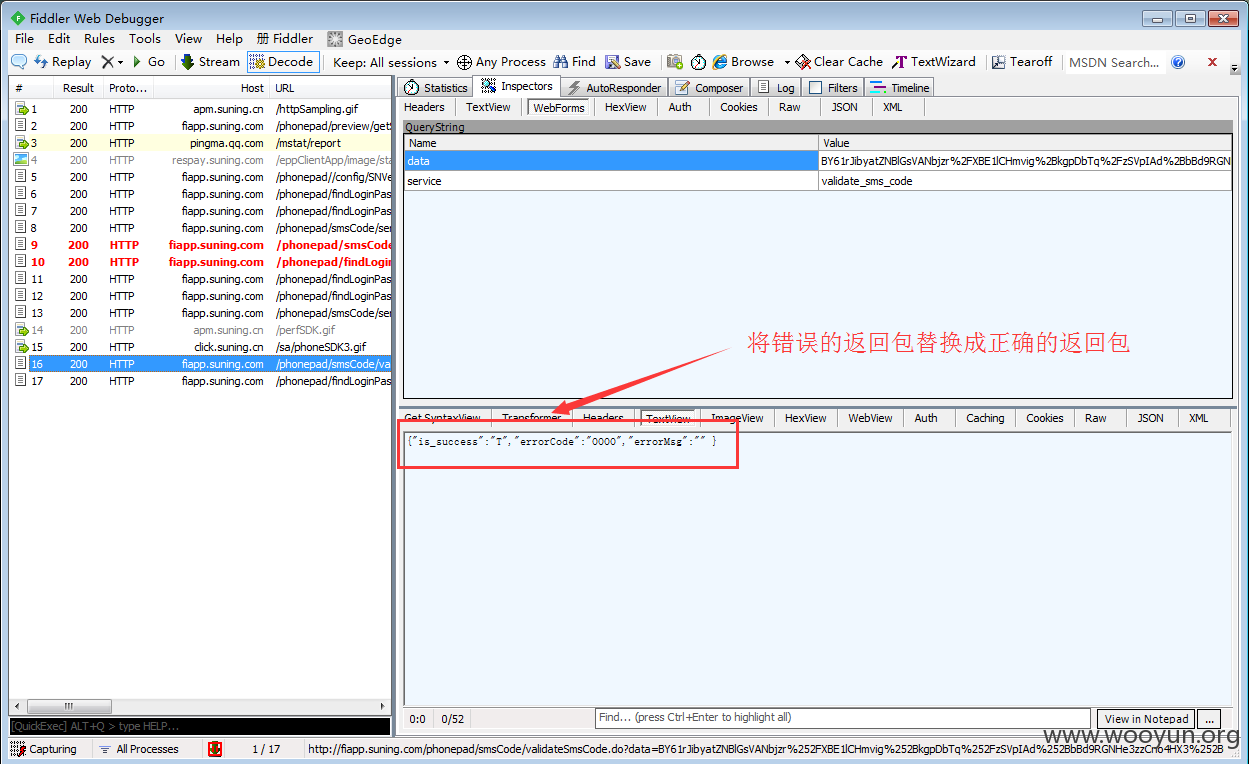The image size is (1249, 764).
Task: Tick the Filters tab checkbox
Action: point(816,88)
